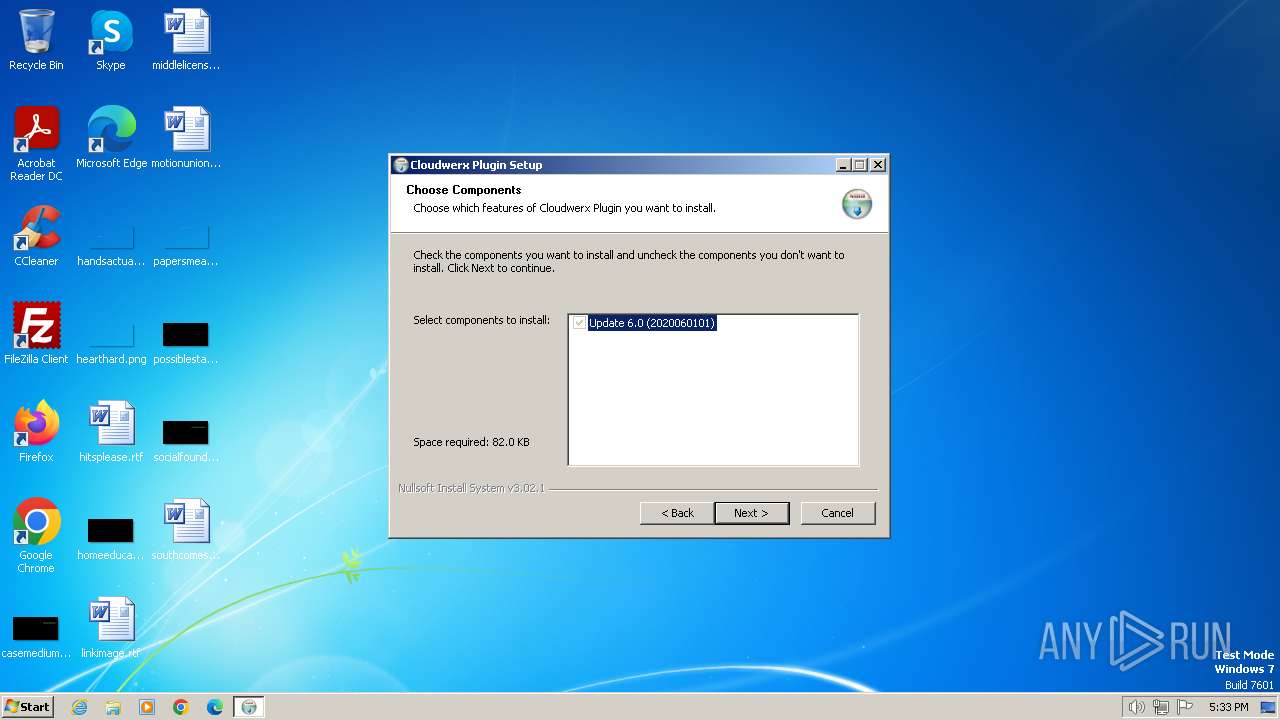Select the papersmea desktop file
Viewport: 1280px width, 720px height.
[x=186, y=244]
